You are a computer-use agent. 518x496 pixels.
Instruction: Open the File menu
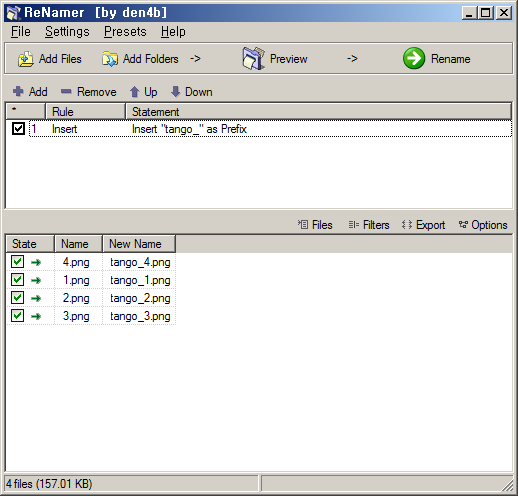(21, 32)
